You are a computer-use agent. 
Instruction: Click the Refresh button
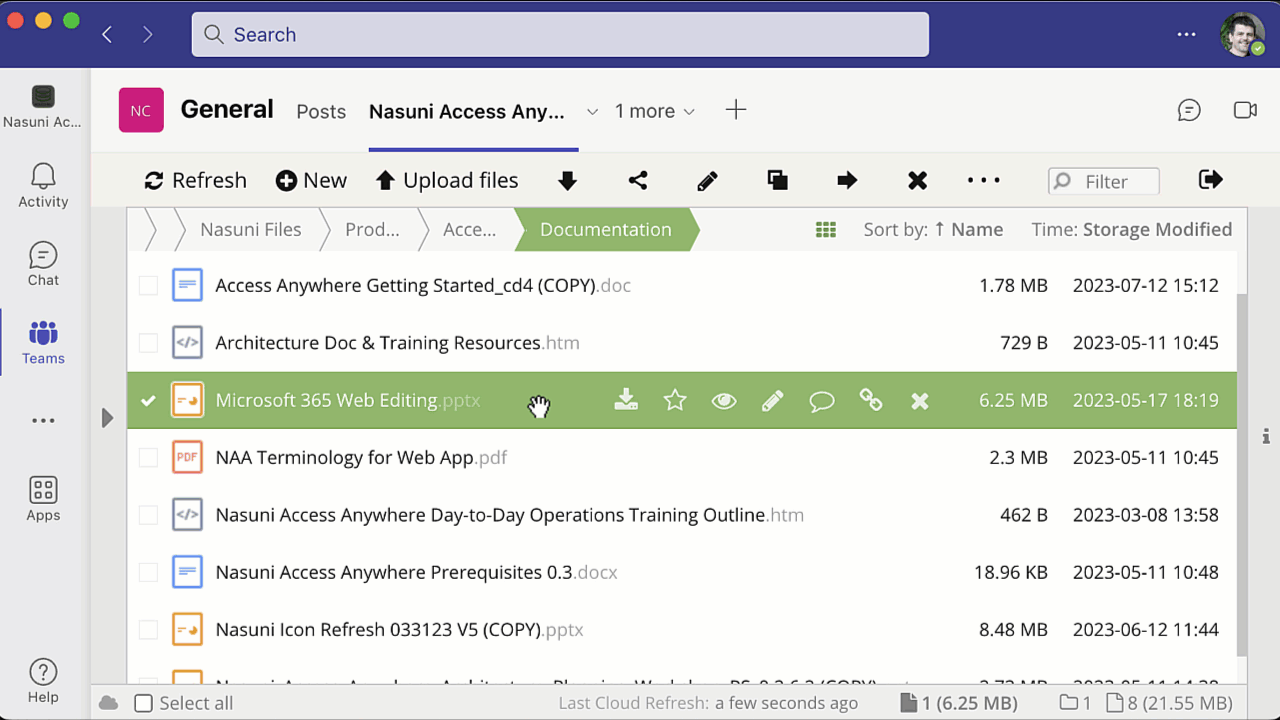click(x=195, y=181)
